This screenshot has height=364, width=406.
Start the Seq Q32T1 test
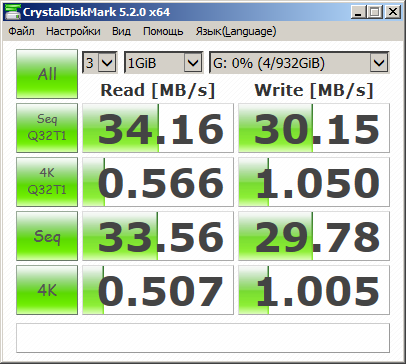(x=47, y=128)
